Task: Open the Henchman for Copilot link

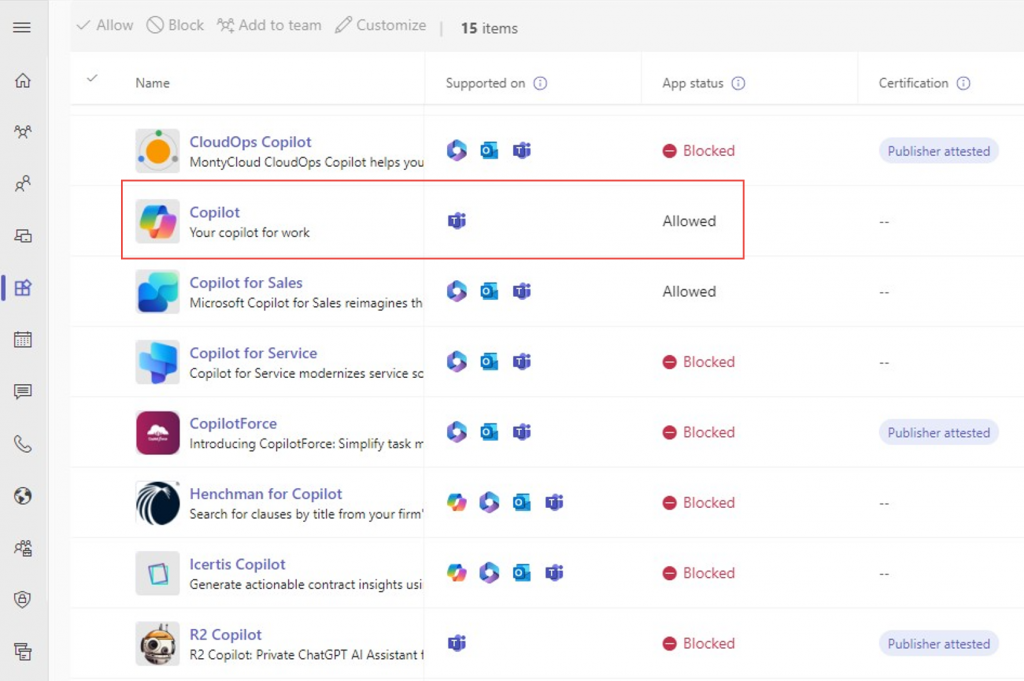Action: 266,494
